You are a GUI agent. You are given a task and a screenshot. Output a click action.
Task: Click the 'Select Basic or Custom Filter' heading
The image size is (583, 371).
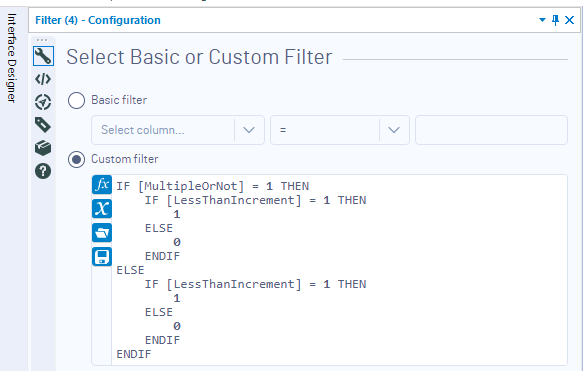[x=199, y=57]
